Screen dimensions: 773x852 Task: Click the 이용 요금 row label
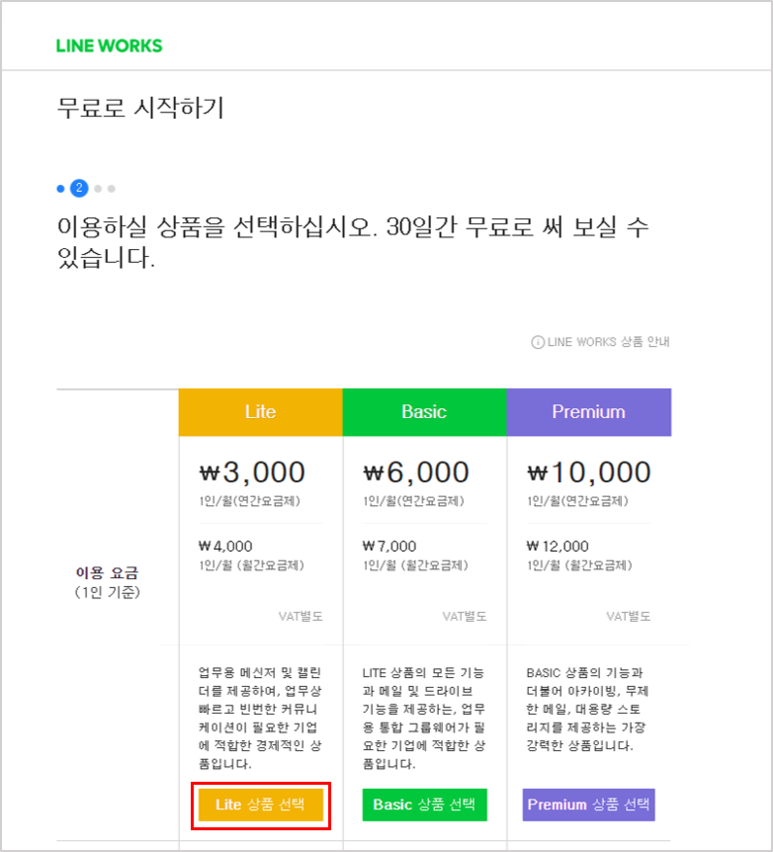(x=107, y=573)
